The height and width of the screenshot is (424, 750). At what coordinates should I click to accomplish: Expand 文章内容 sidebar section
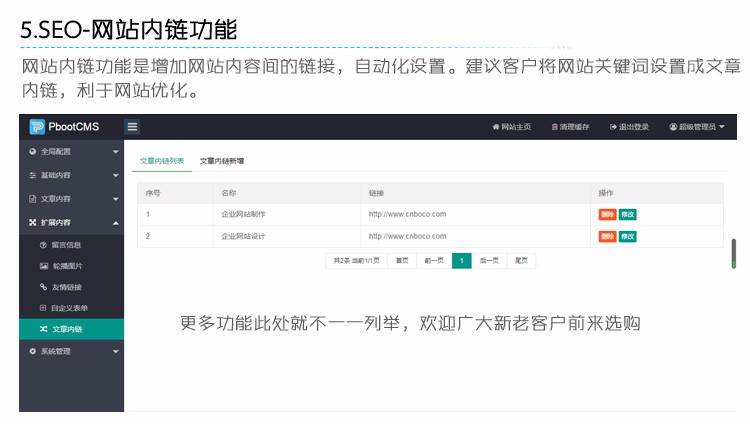tap(70, 199)
